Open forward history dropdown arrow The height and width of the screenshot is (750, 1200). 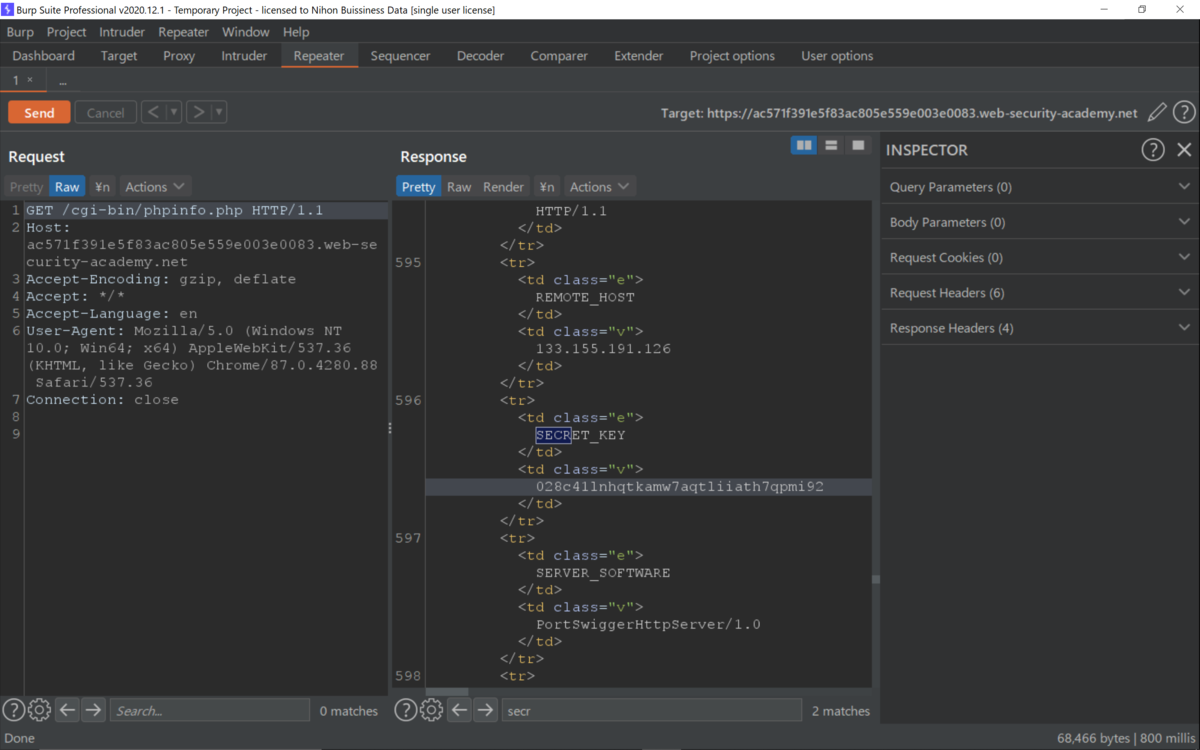click(x=219, y=112)
